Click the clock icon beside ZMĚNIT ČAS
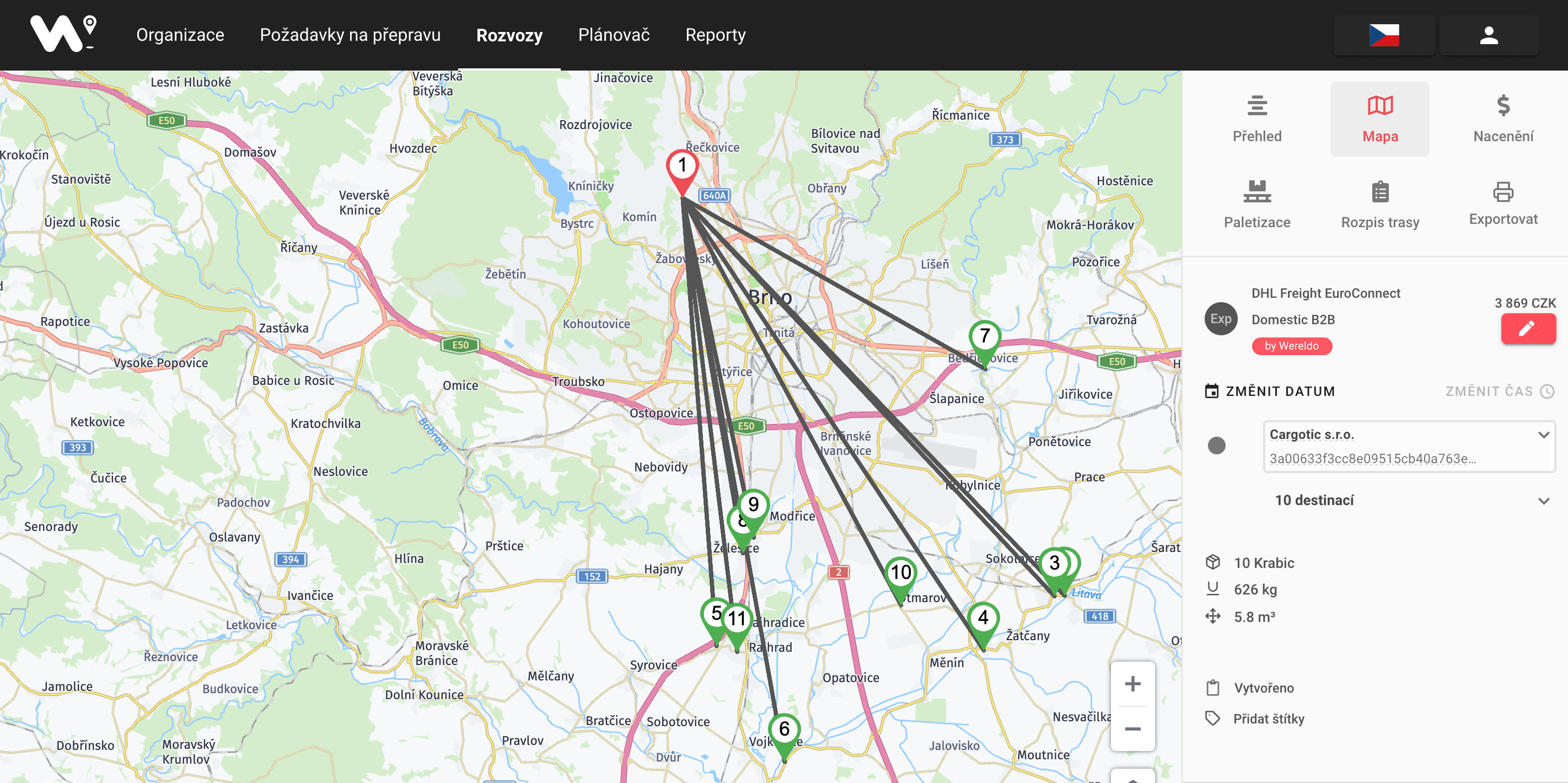The width and height of the screenshot is (1568, 783). 1546,392
